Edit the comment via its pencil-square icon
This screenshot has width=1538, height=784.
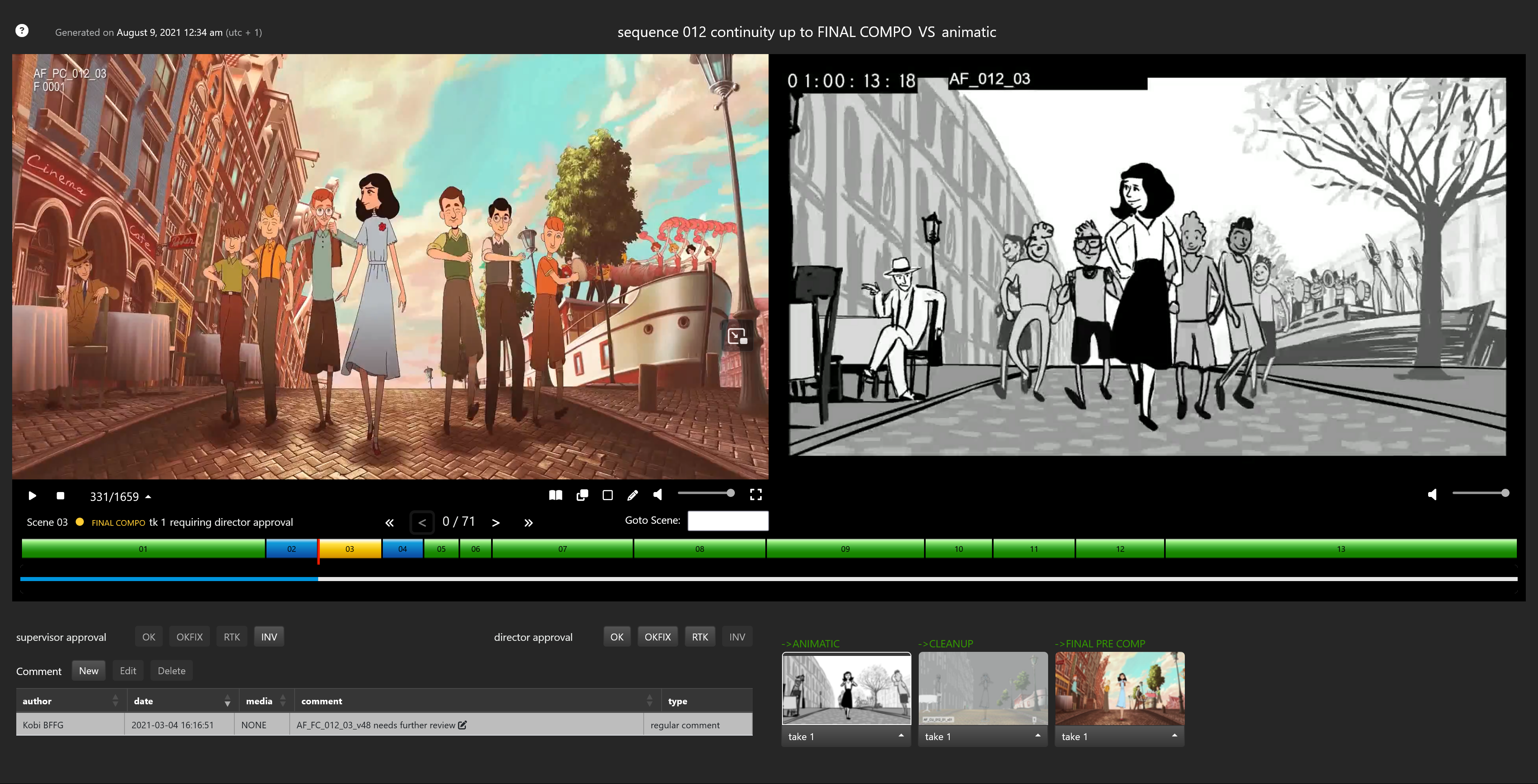463,725
